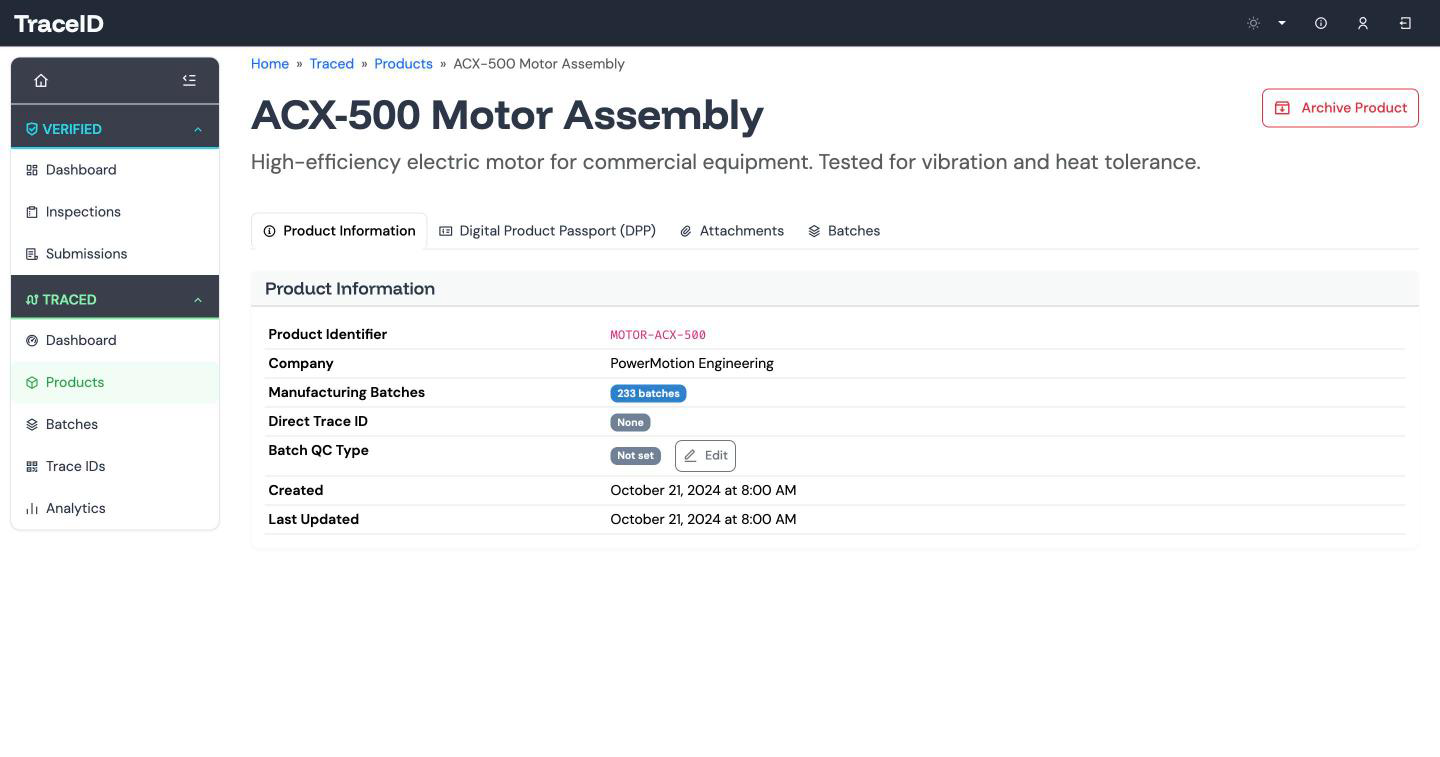Viewport: 1440px width, 757px height.
Task: Open the user profile icon
Action: pos(1363,23)
